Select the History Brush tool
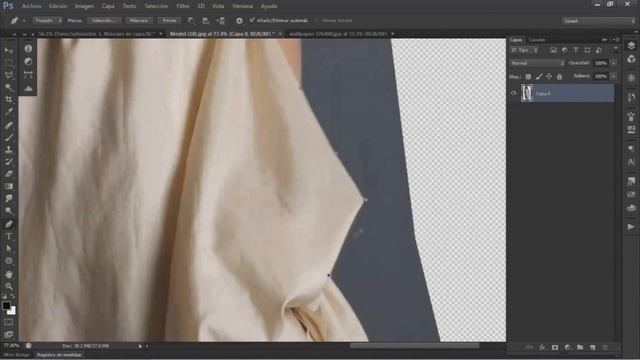The height and width of the screenshot is (360, 640). coord(9,162)
